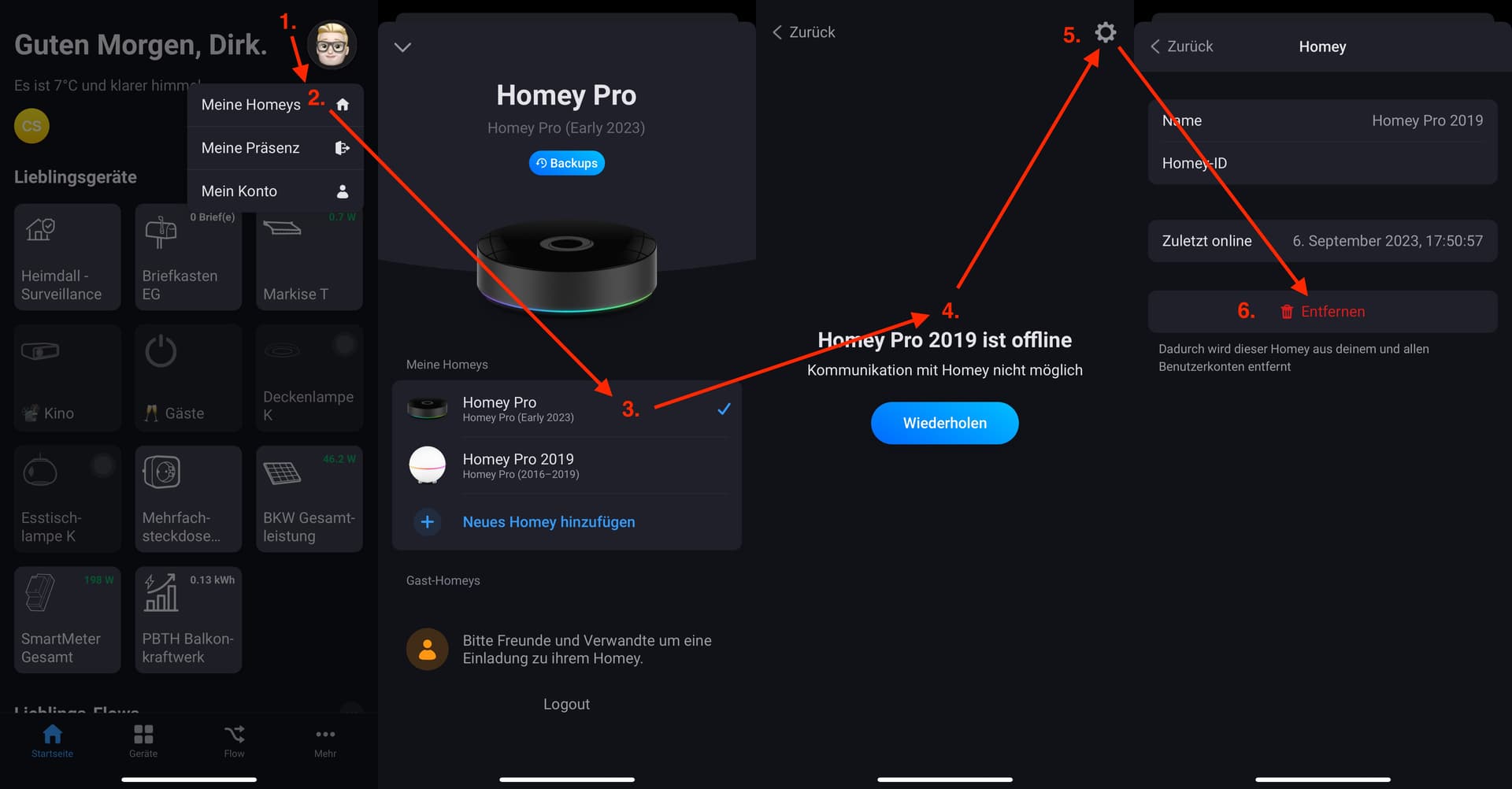The image size is (1512, 789).
Task: Tap the yellow CS user badge
Action: click(x=31, y=126)
